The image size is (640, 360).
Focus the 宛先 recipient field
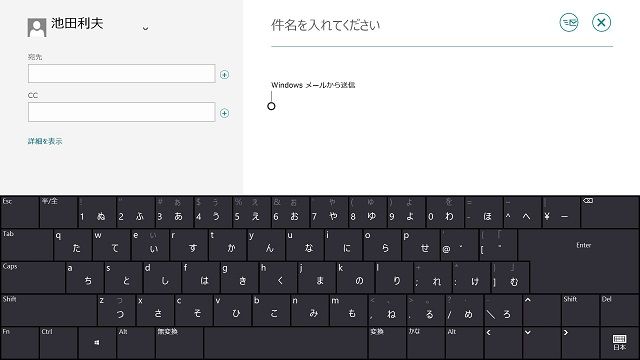point(122,73)
